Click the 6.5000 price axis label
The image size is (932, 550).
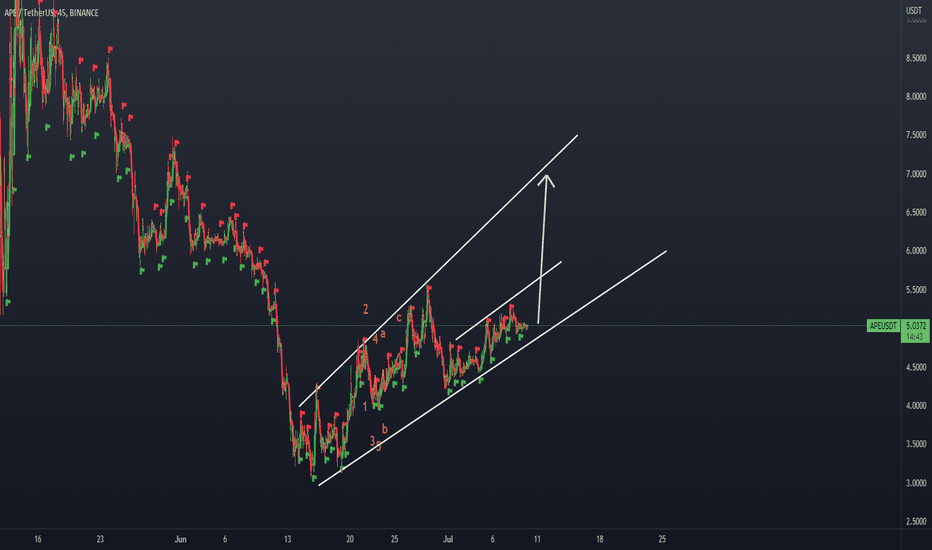916,212
